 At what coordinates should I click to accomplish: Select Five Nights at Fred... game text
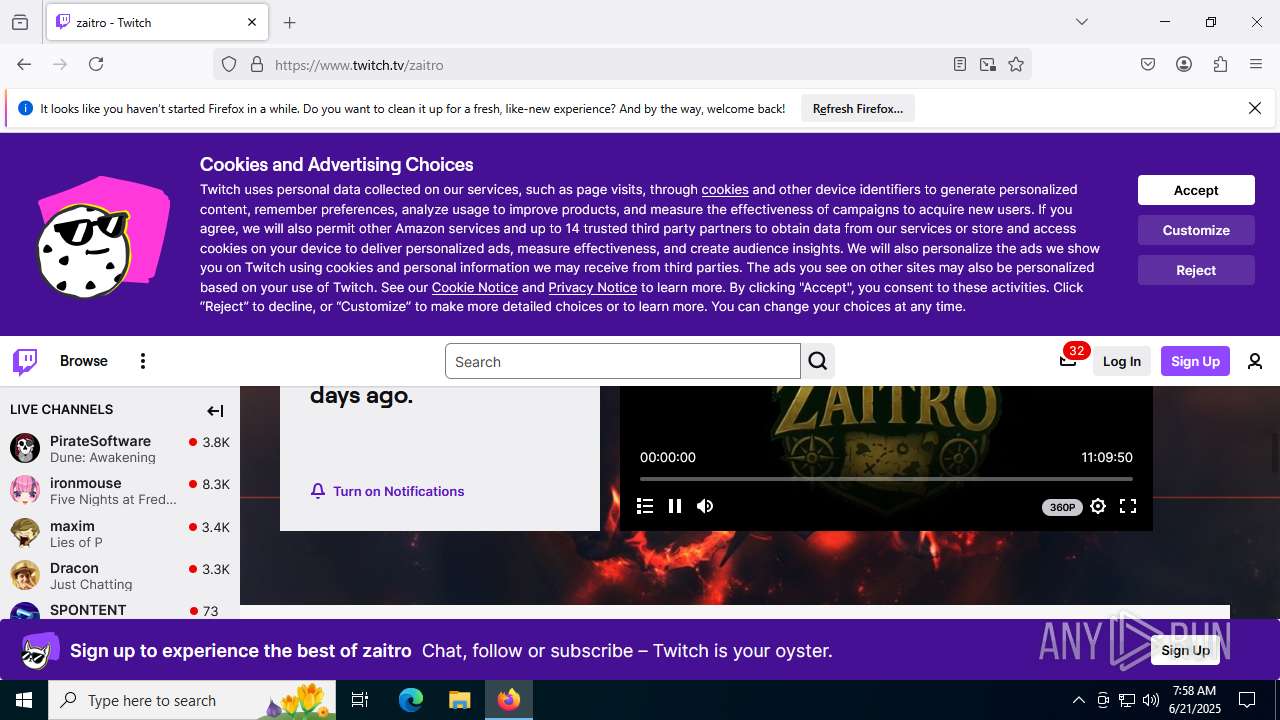113,499
